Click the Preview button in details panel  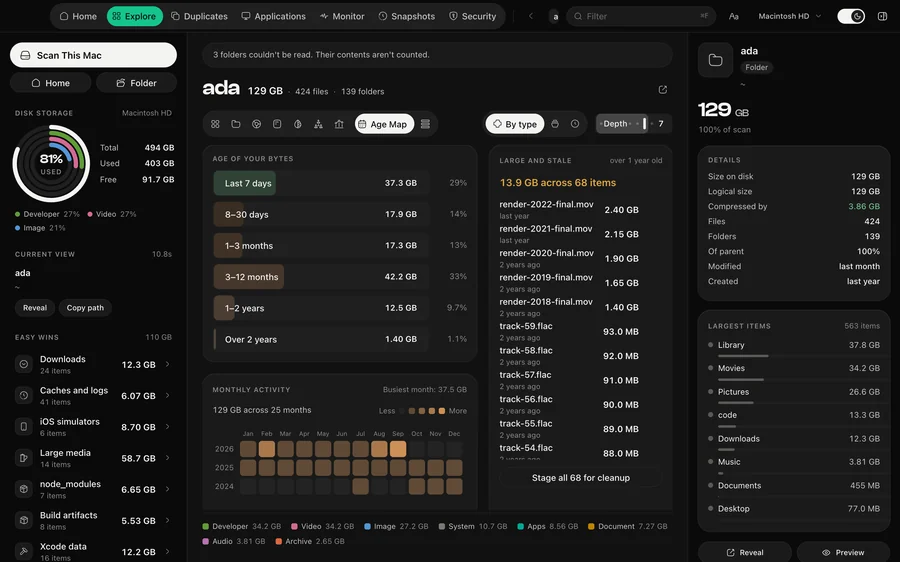click(843, 552)
